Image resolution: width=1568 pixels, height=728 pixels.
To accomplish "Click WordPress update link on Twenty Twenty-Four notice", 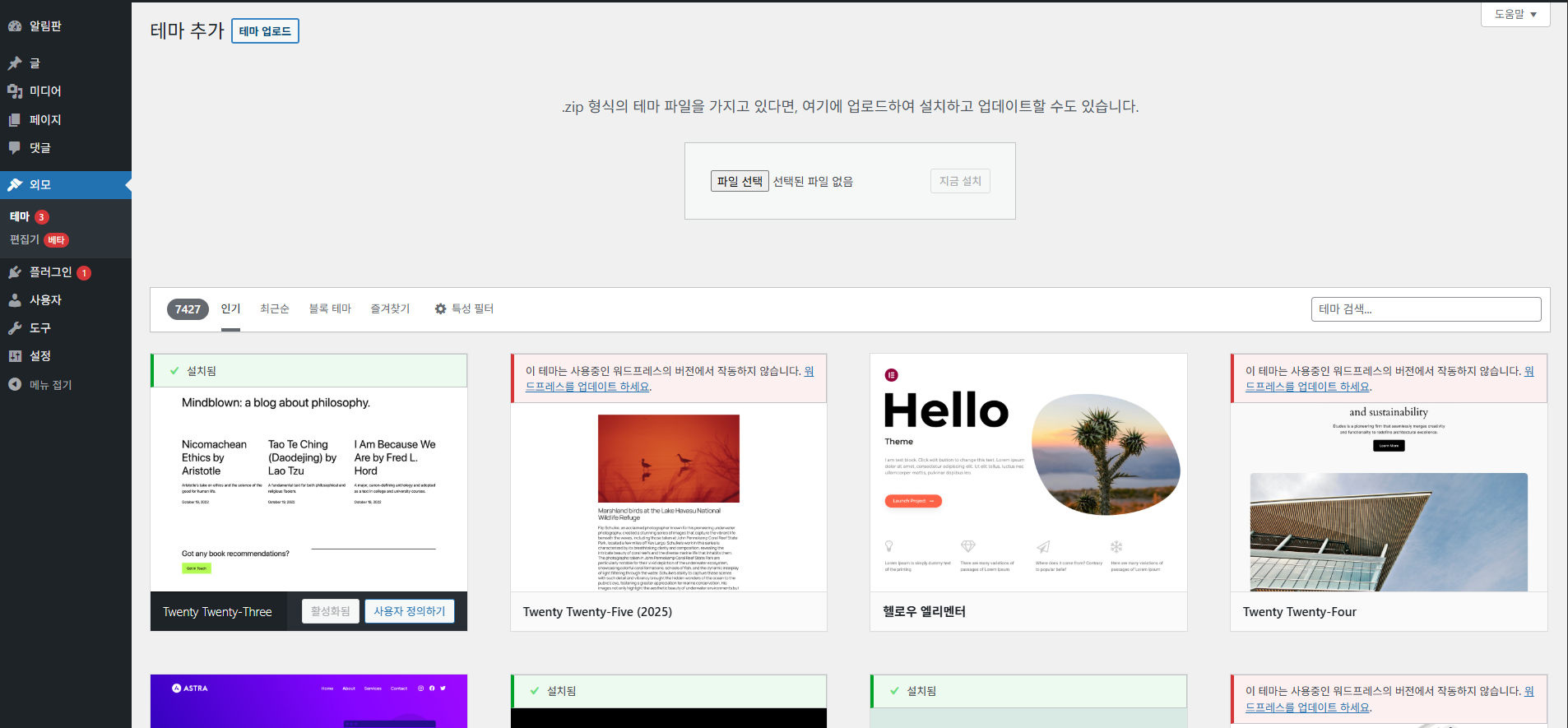I will pyautogui.click(x=1308, y=387).
